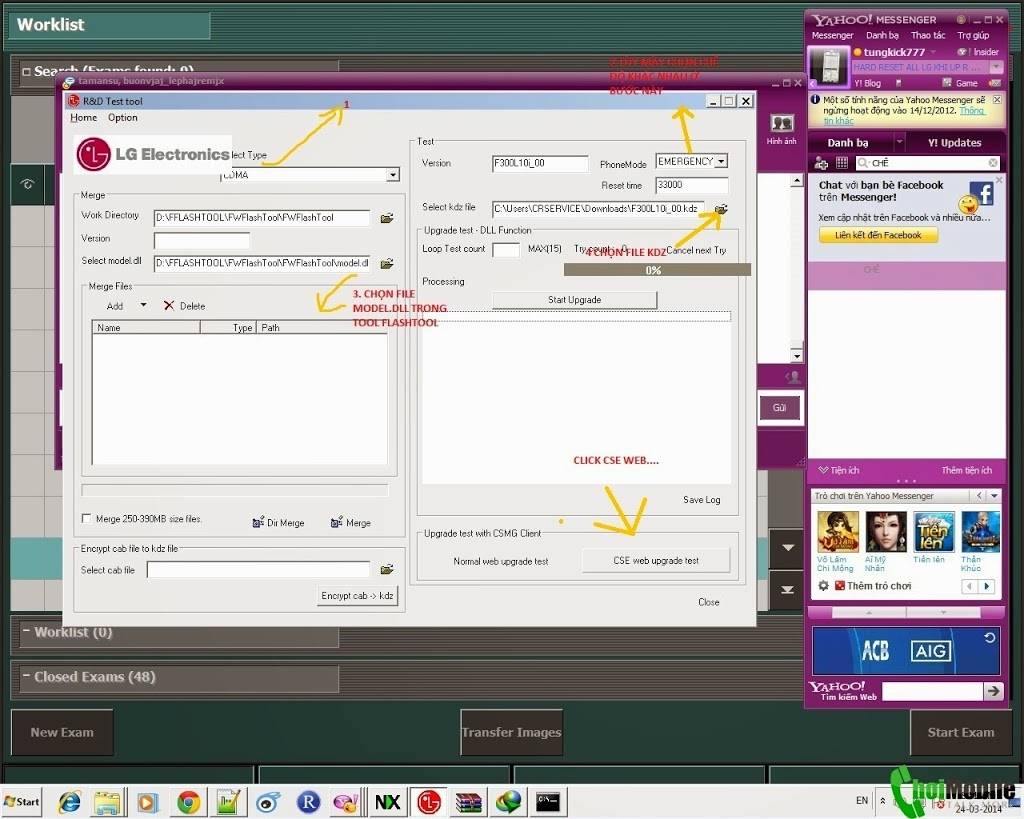The height and width of the screenshot is (819, 1024).
Task: Click the Transfer Images button
Action: [x=511, y=732]
